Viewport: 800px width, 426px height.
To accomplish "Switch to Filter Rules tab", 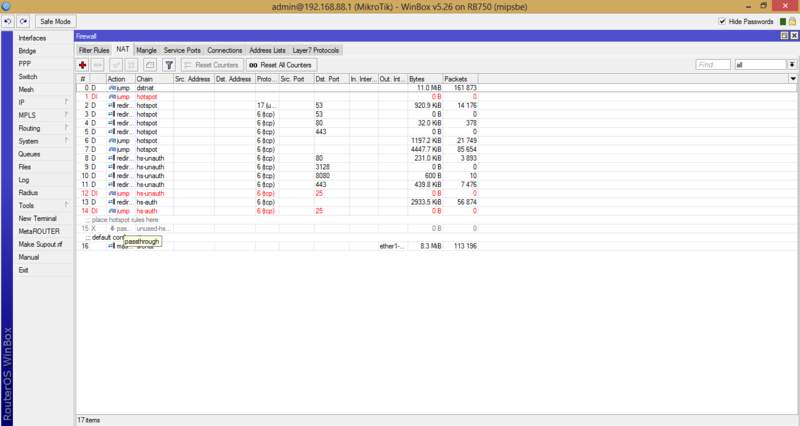I will coord(94,50).
